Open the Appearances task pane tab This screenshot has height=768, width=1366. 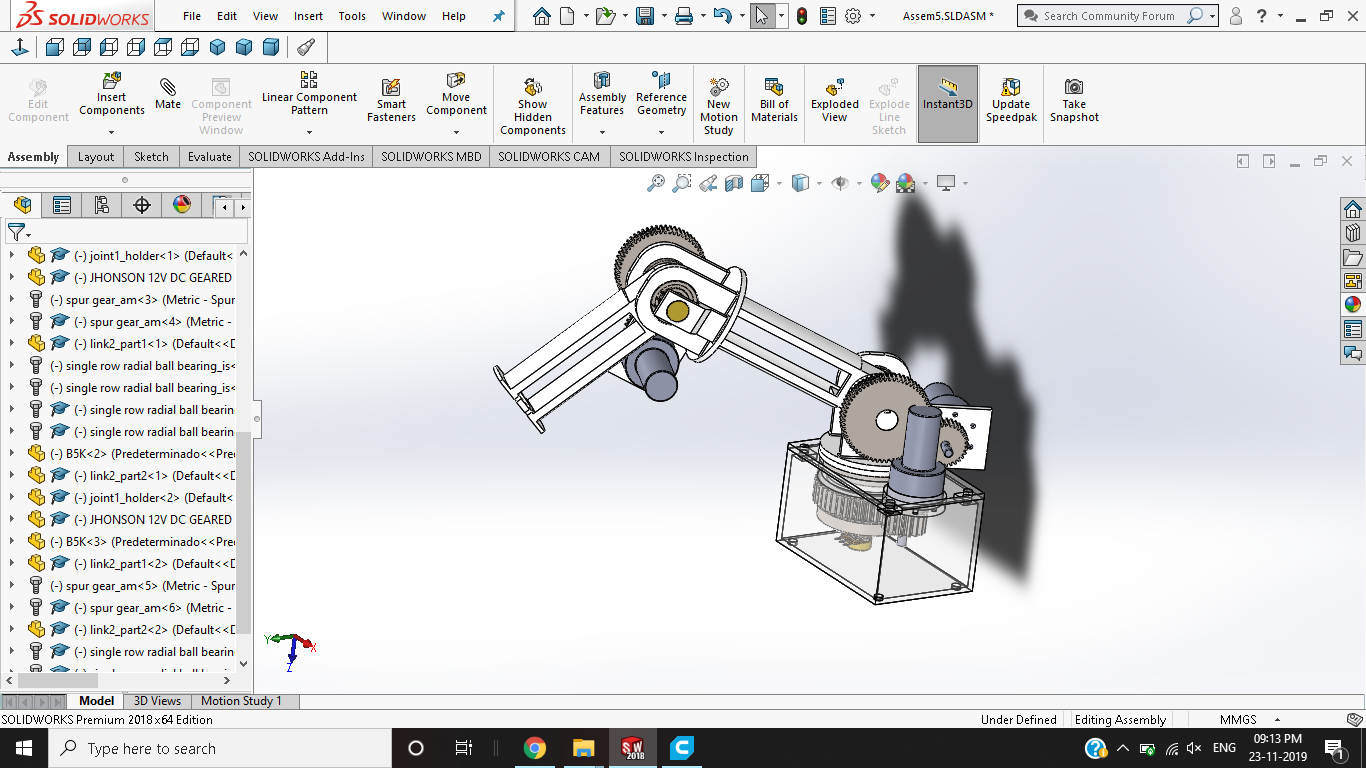point(1353,305)
